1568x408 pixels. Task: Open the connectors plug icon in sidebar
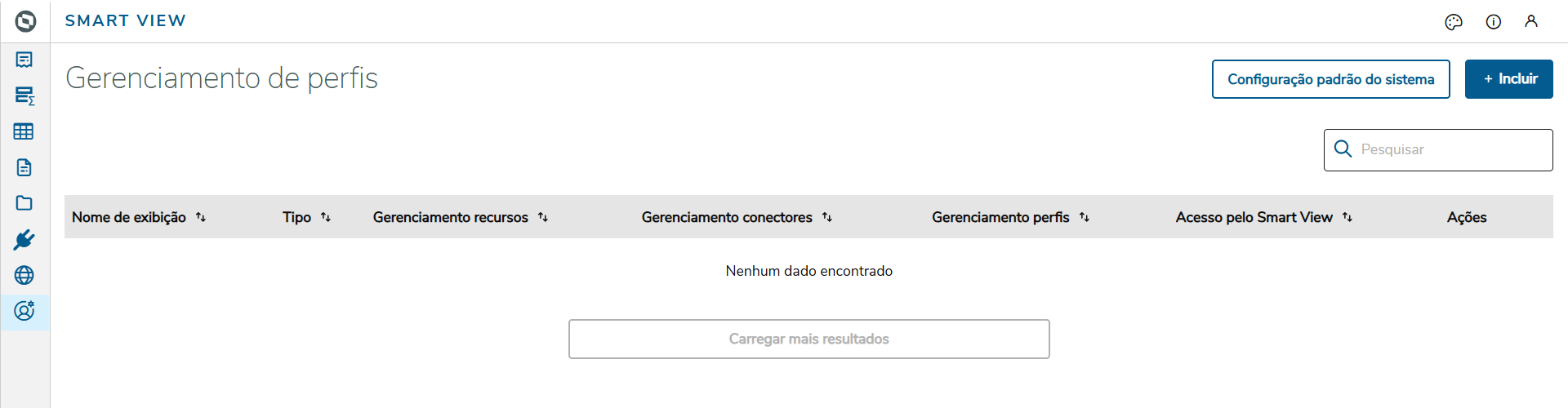(x=24, y=240)
